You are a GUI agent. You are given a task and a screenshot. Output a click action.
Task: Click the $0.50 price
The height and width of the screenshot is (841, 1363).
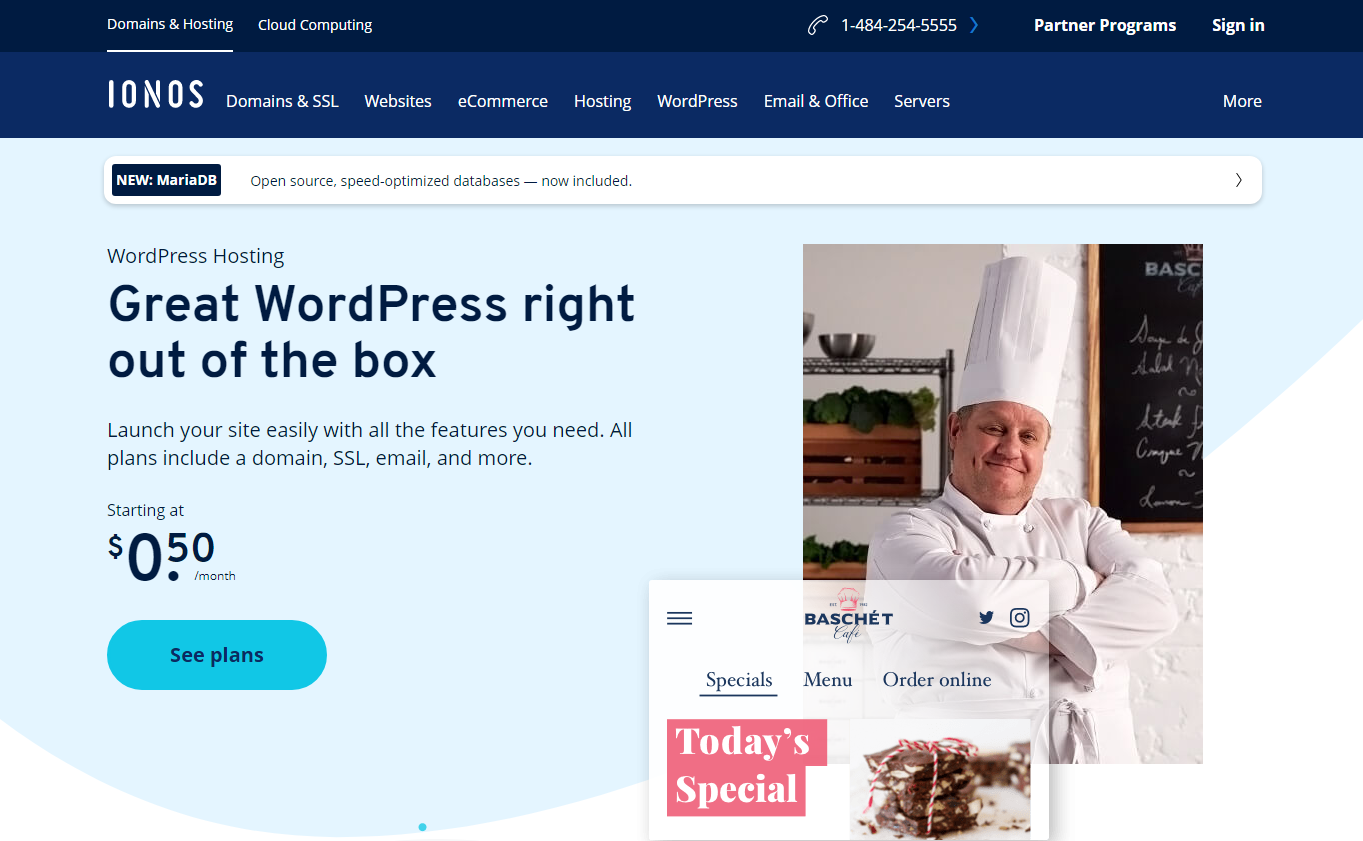pos(161,556)
